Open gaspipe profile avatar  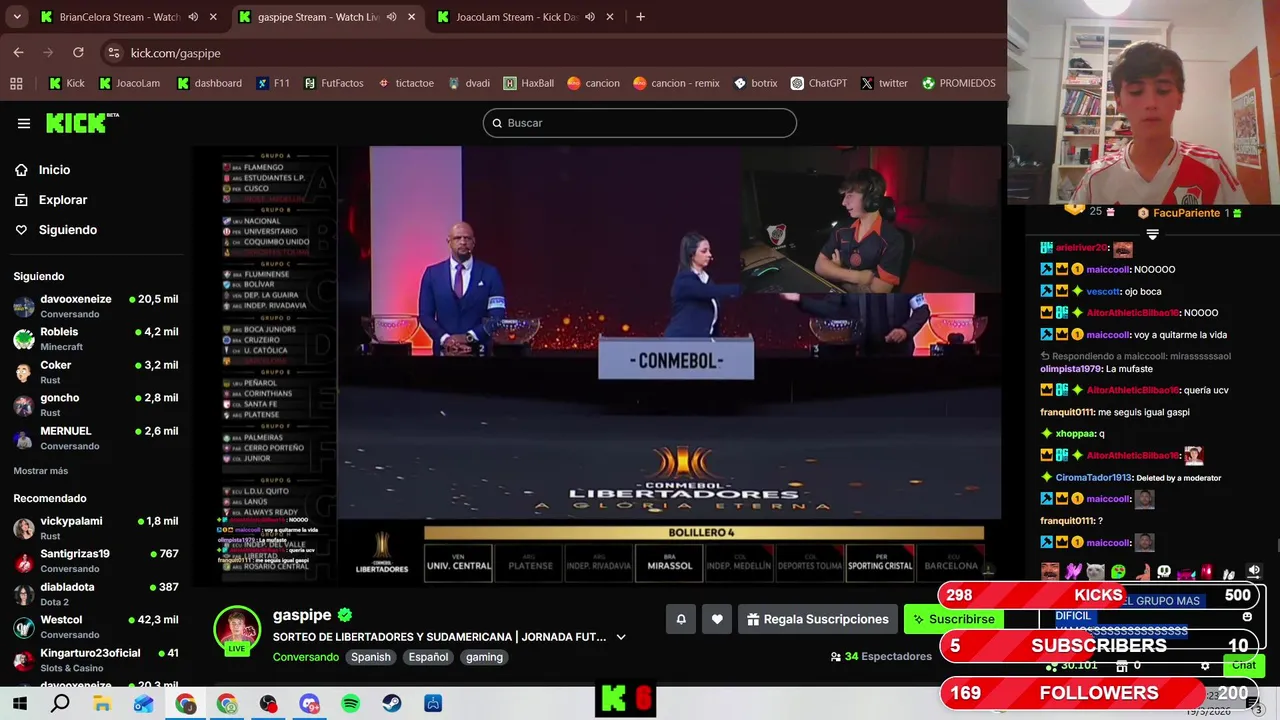237,630
